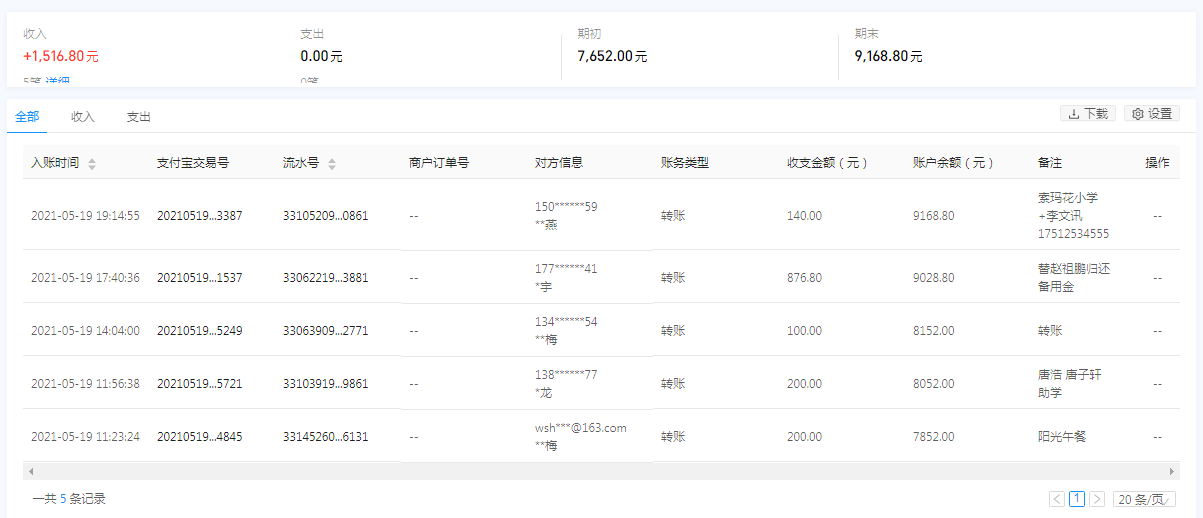Click the sort arrows beside 流水号

tap(332, 164)
